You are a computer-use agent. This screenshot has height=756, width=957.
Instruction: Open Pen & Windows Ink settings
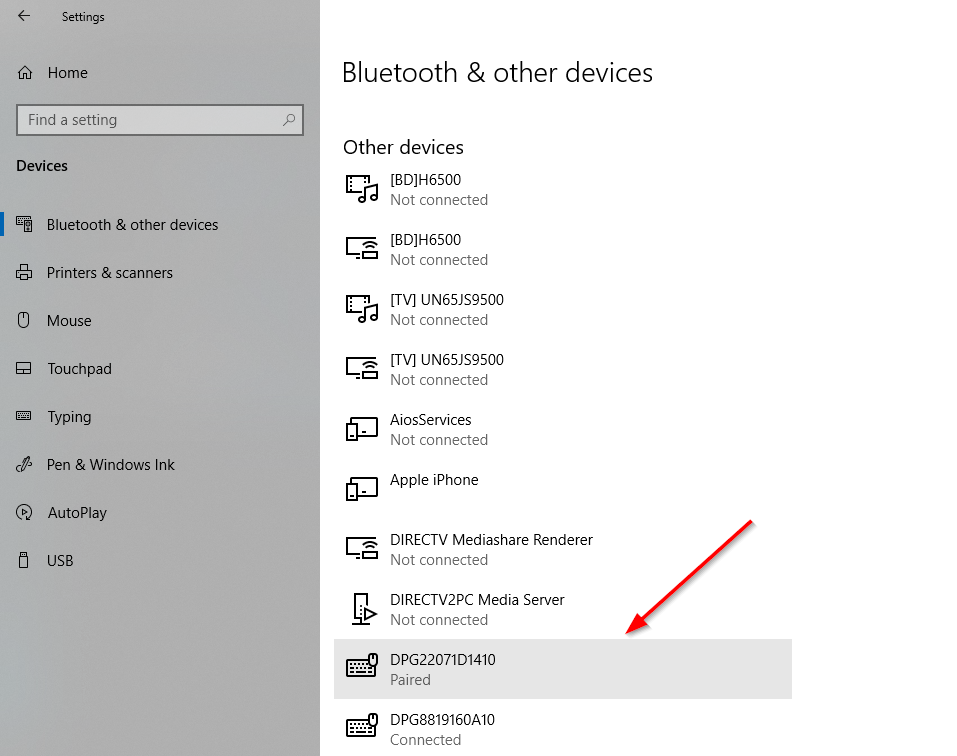(110, 465)
